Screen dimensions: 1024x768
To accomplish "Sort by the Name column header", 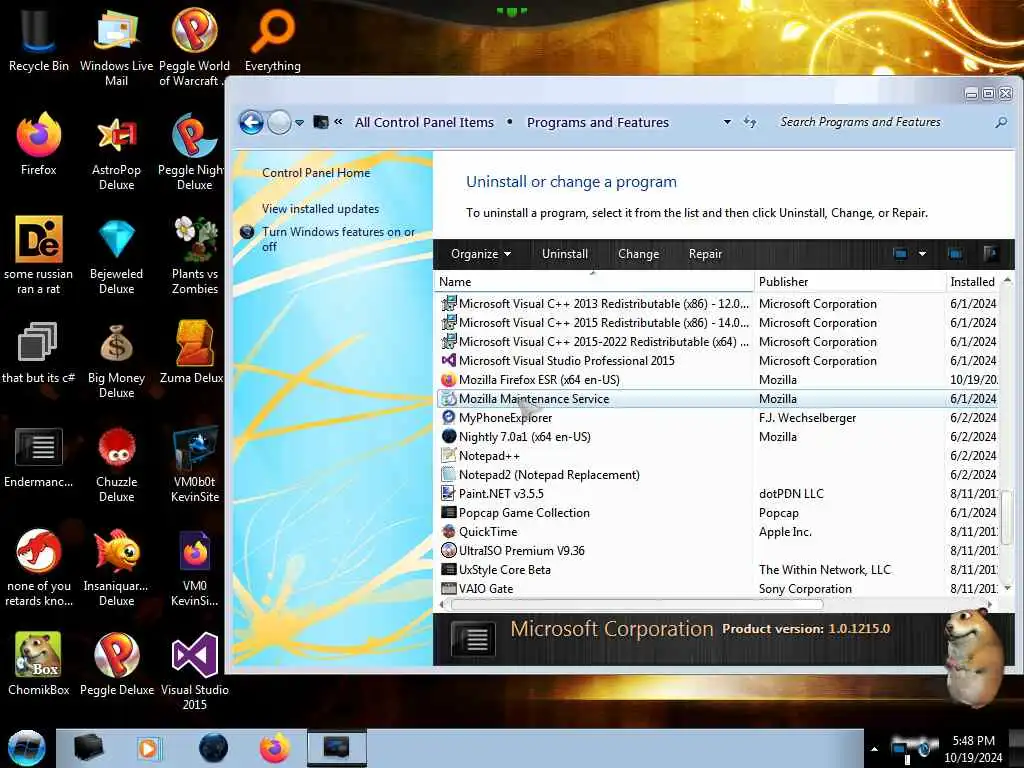I will tap(594, 282).
